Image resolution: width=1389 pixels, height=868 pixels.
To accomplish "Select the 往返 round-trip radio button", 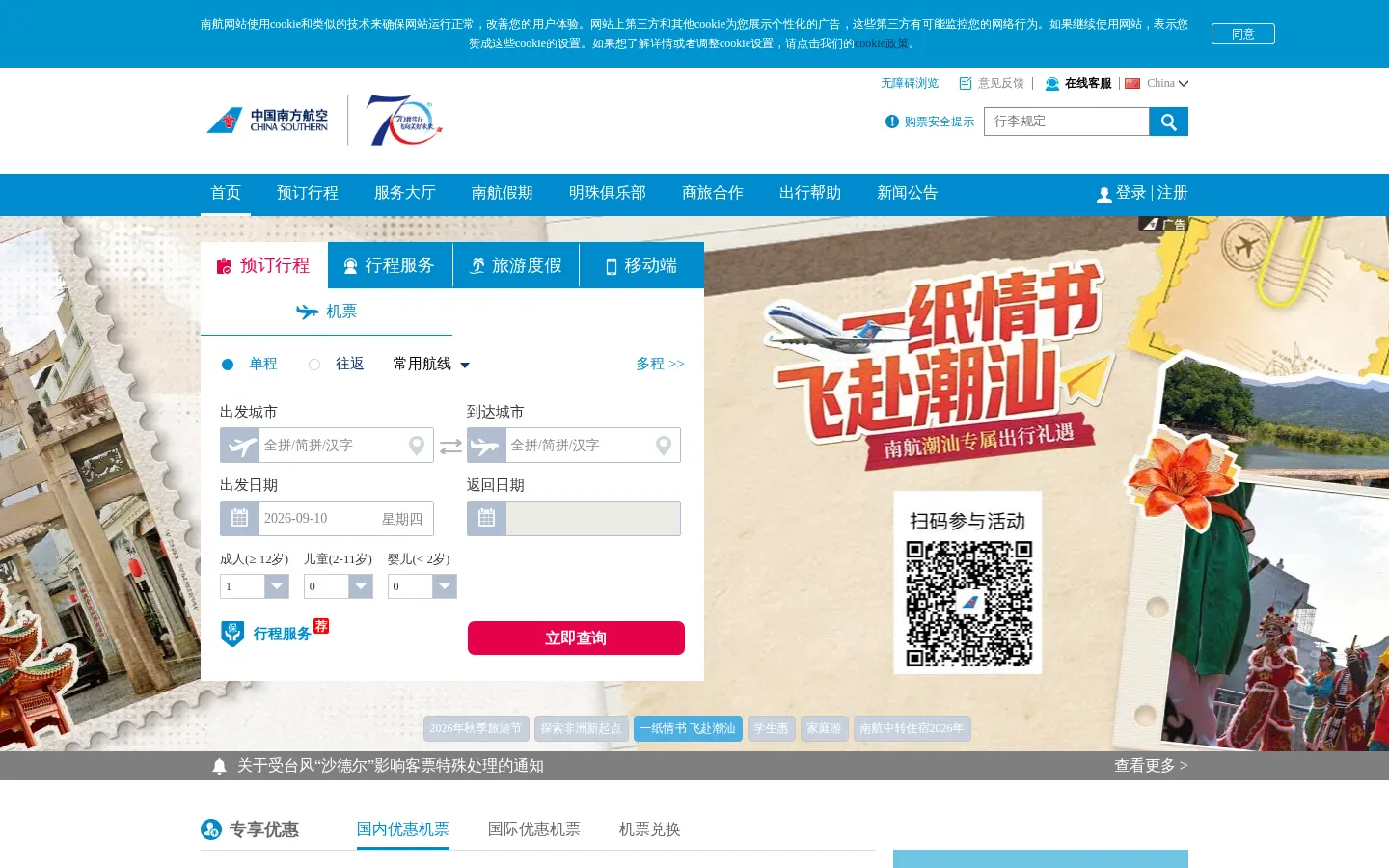I will point(314,365).
